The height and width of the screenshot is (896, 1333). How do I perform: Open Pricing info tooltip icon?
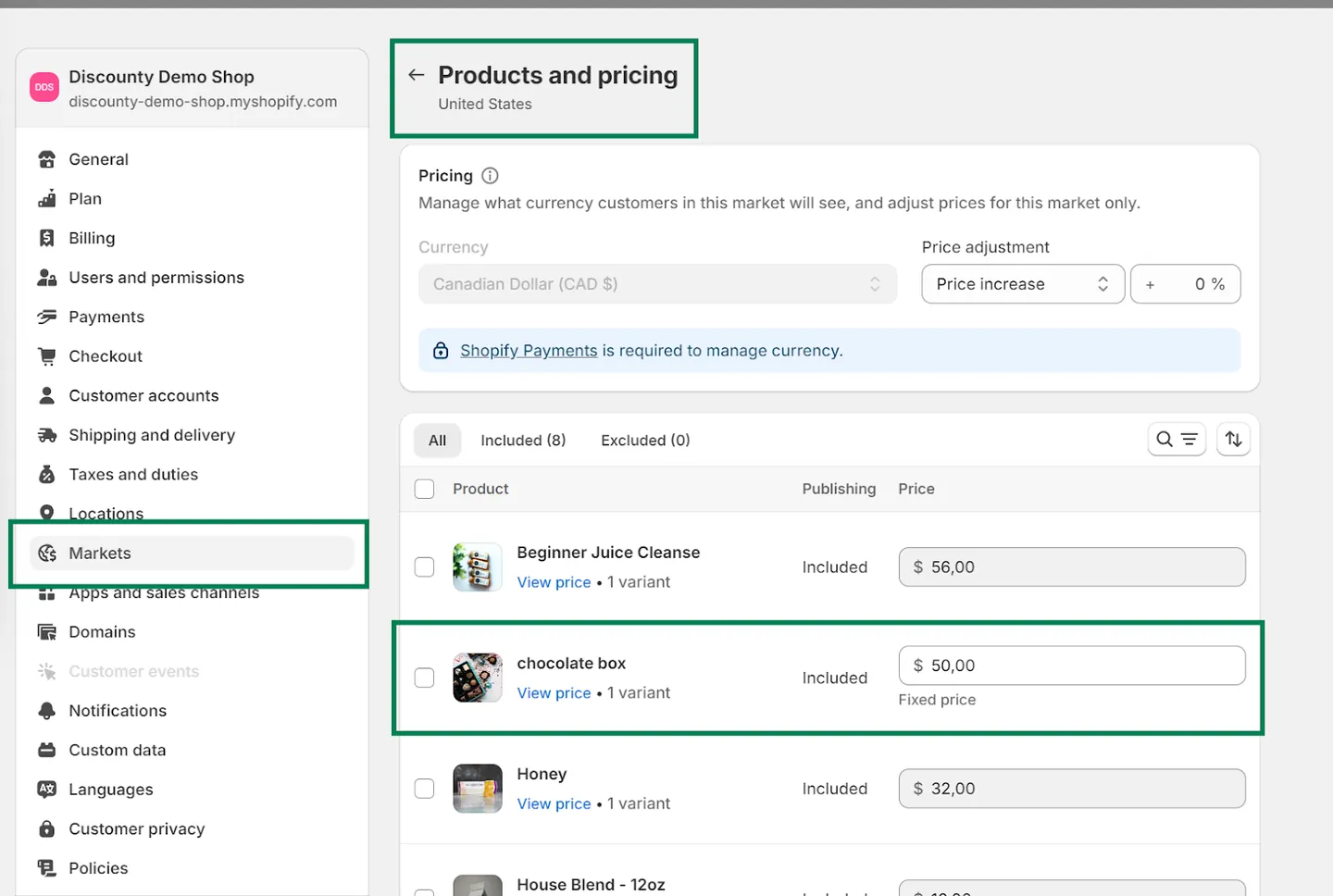[x=491, y=176]
